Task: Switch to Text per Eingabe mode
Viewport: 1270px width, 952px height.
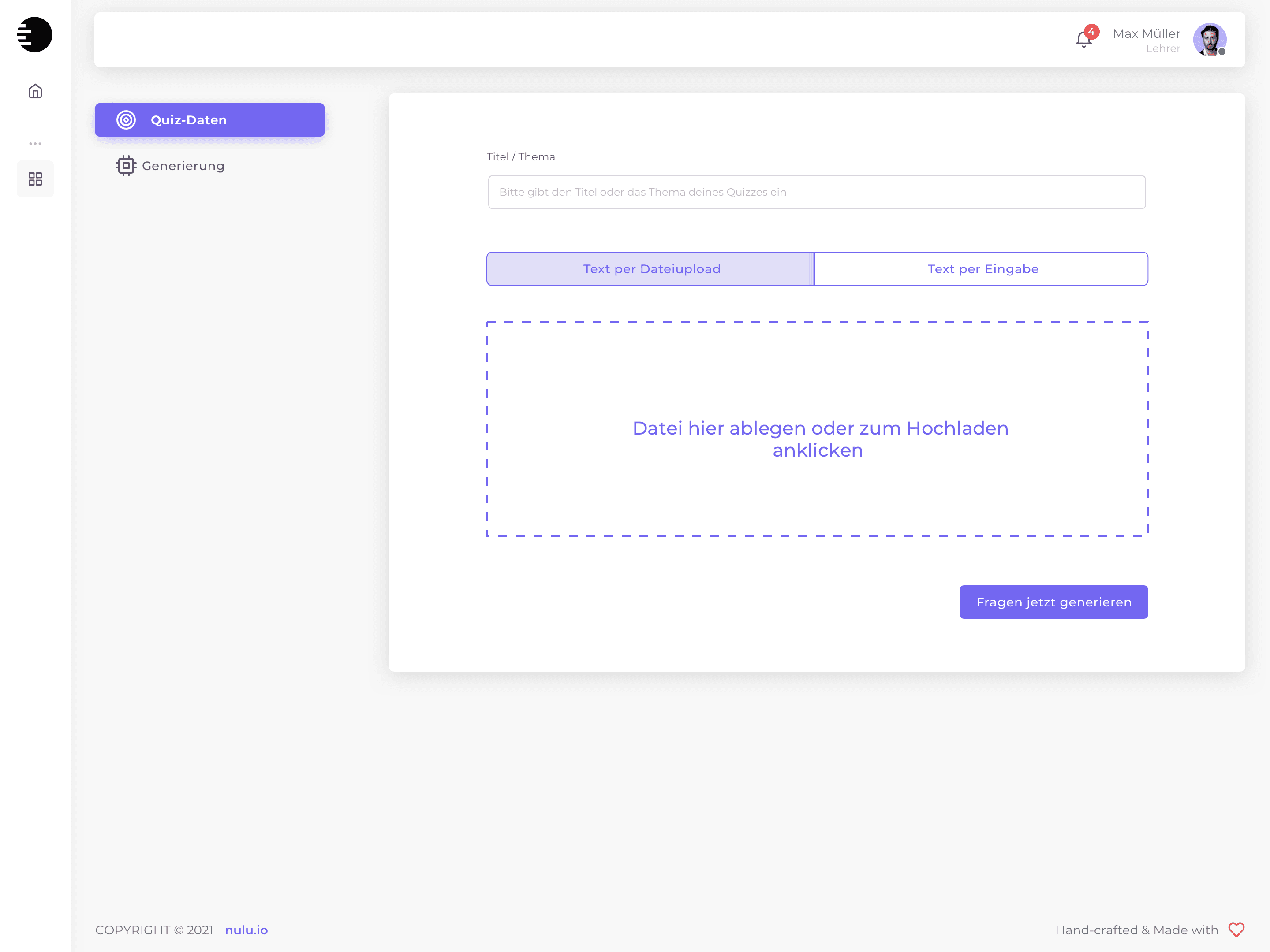Action: pos(982,268)
